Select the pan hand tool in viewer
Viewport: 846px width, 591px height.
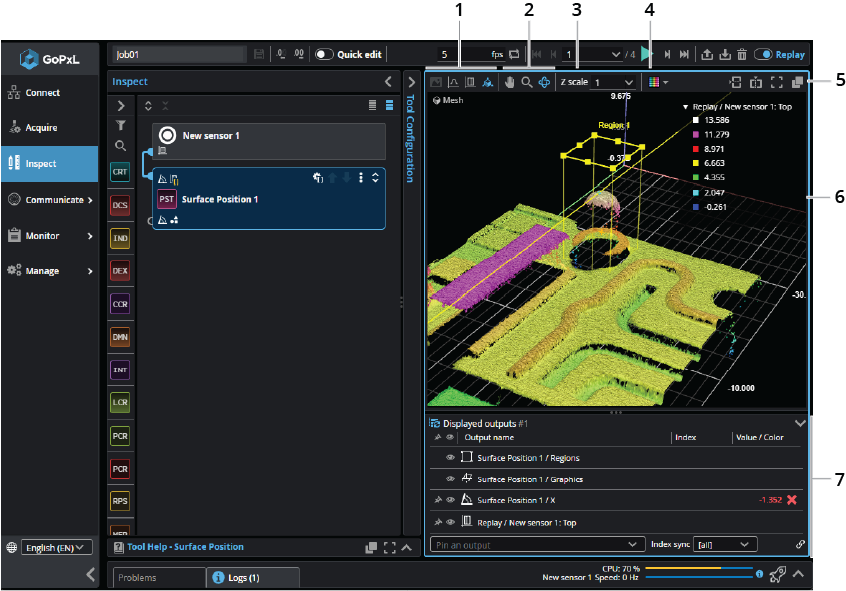pyautogui.click(x=509, y=82)
